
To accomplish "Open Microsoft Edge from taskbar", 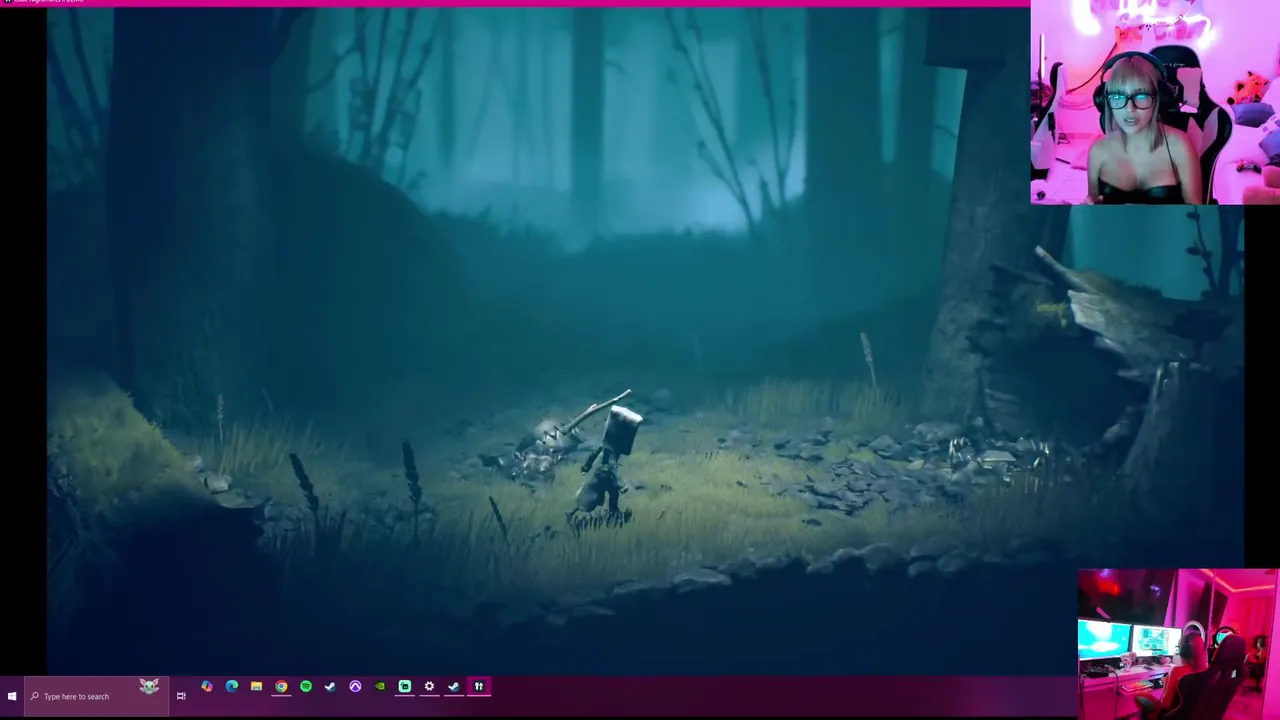I will pyautogui.click(x=232, y=686).
